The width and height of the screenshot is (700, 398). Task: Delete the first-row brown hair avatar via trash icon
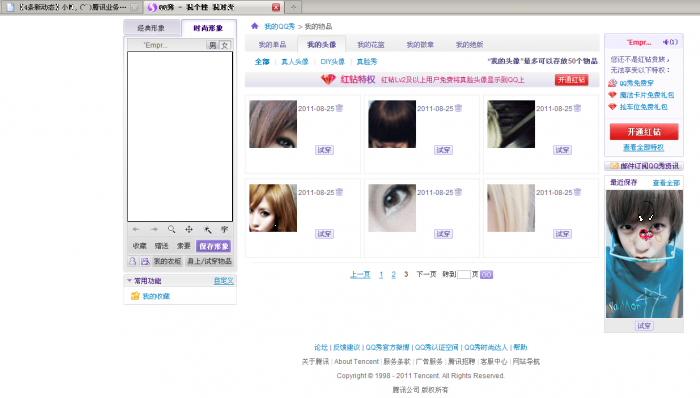pos(339,108)
